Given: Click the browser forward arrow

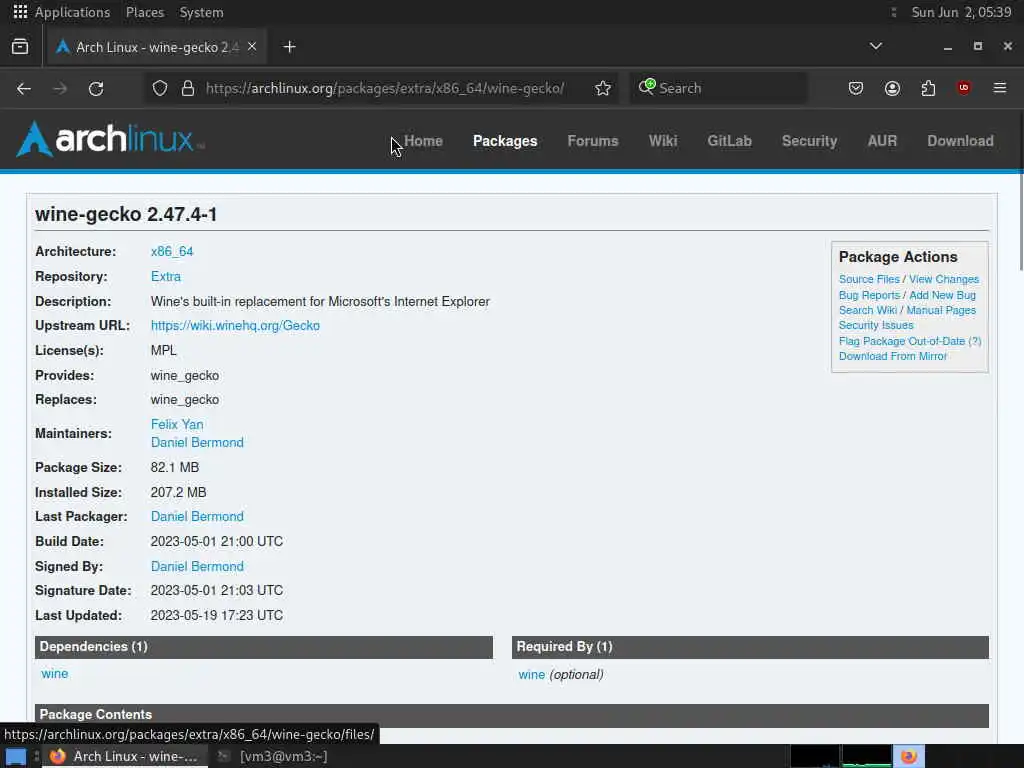Looking at the screenshot, I should 60,88.
